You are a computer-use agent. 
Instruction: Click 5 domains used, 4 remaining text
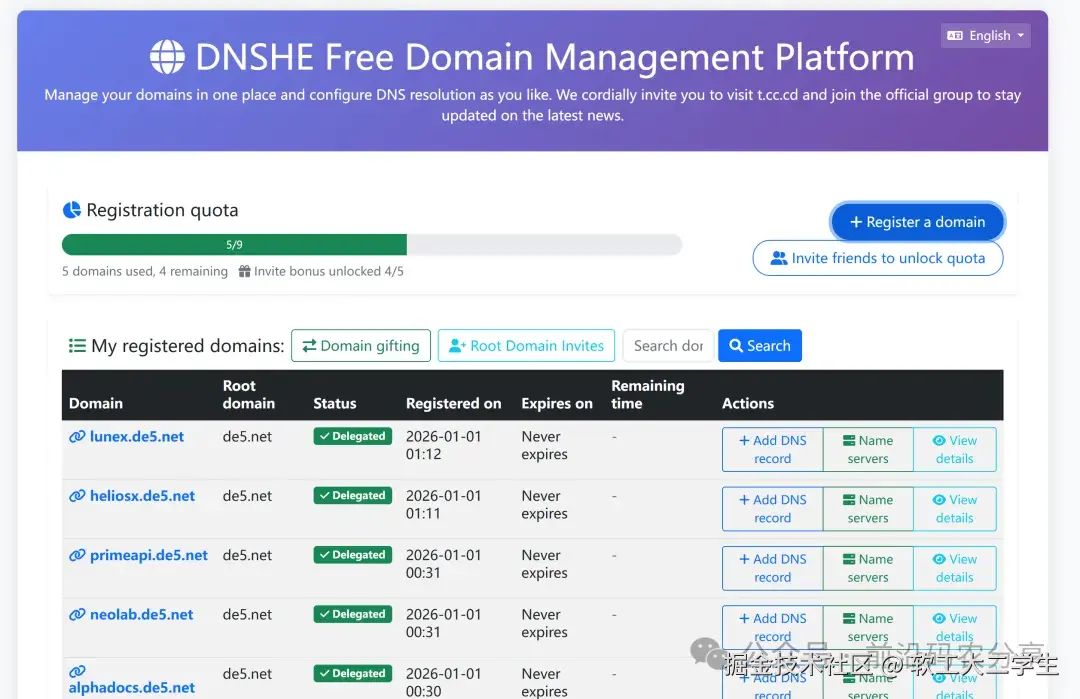point(145,271)
